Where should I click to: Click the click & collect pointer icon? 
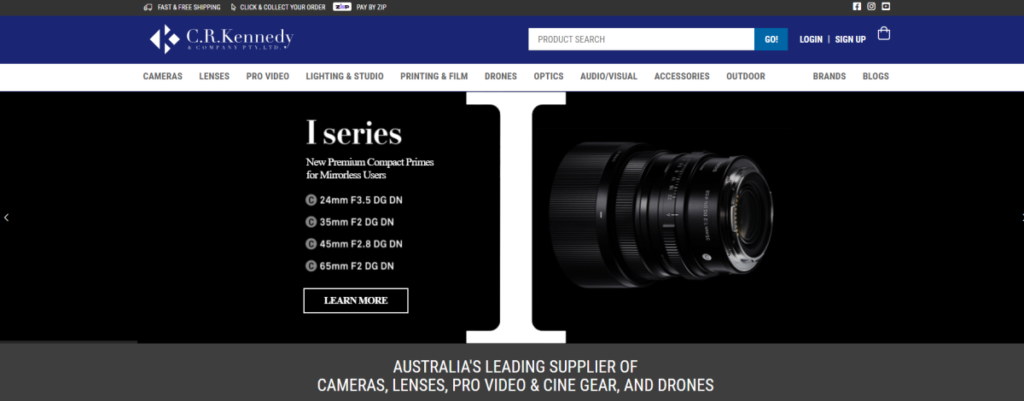coord(234,7)
